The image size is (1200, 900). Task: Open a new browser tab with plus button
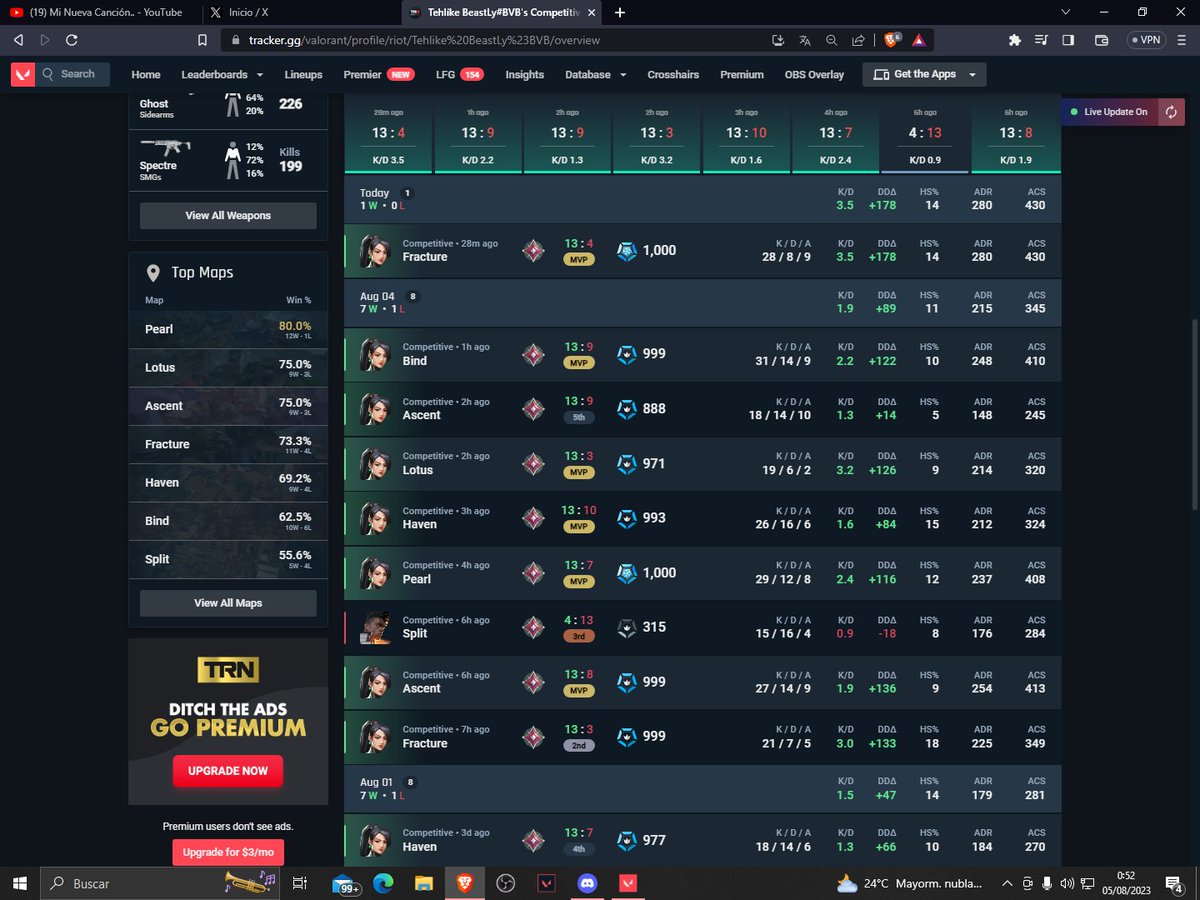pyautogui.click(x=620, y=12)
